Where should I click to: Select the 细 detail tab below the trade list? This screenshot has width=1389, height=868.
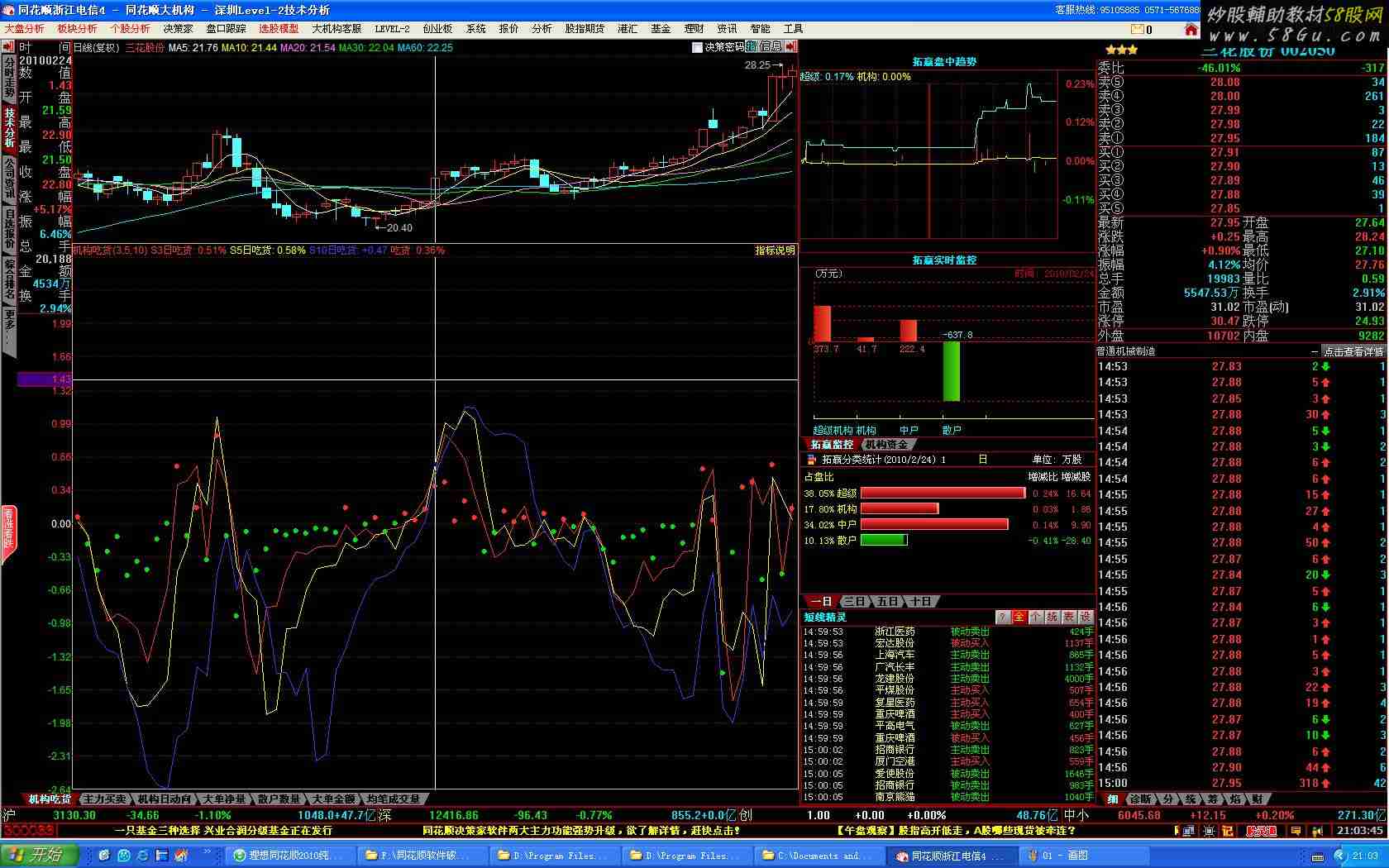tap(1113, 799)
